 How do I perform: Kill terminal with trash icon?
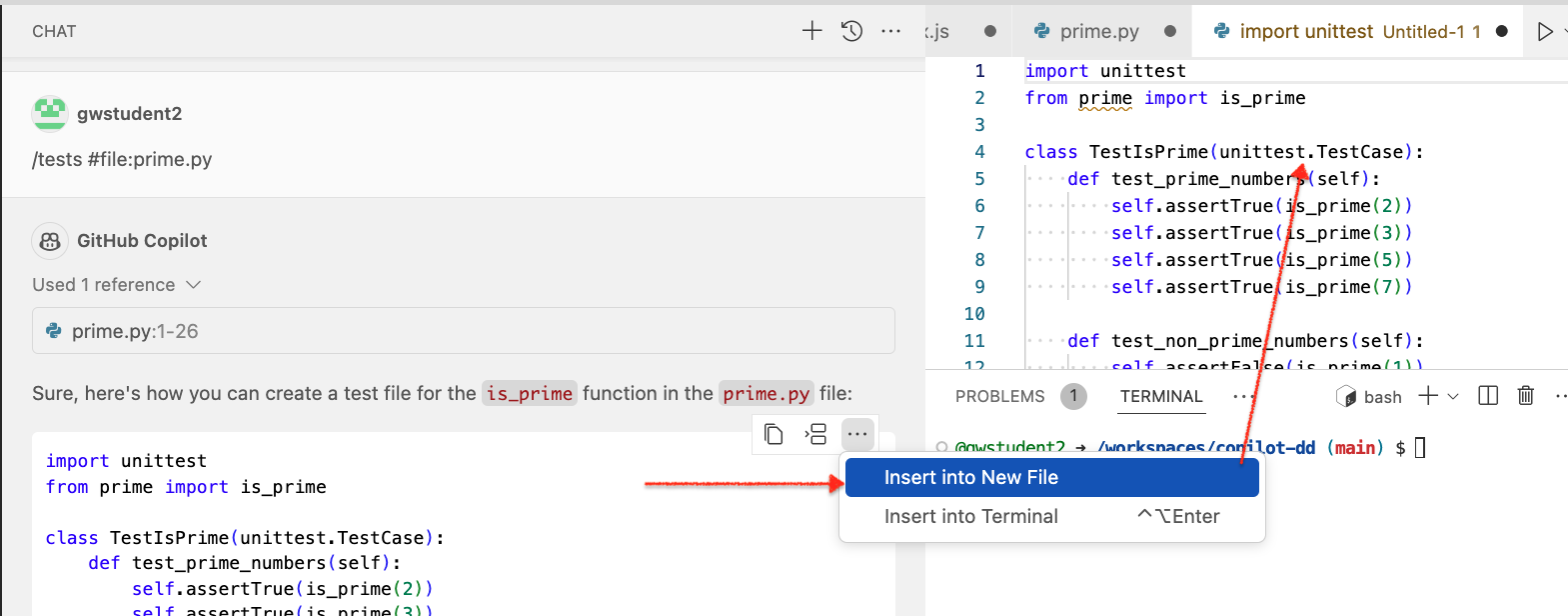(1526, 396)
